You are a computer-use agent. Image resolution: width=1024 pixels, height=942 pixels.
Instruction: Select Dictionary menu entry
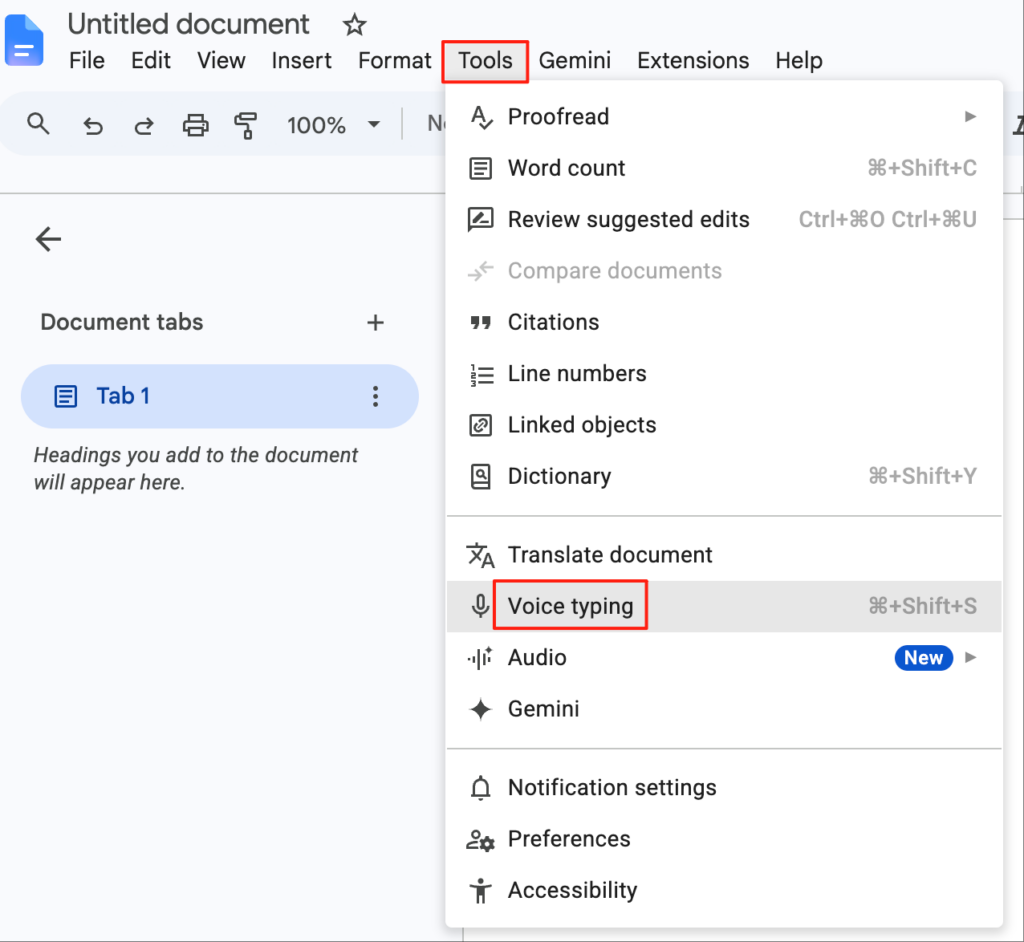click(x=724, y=476)
